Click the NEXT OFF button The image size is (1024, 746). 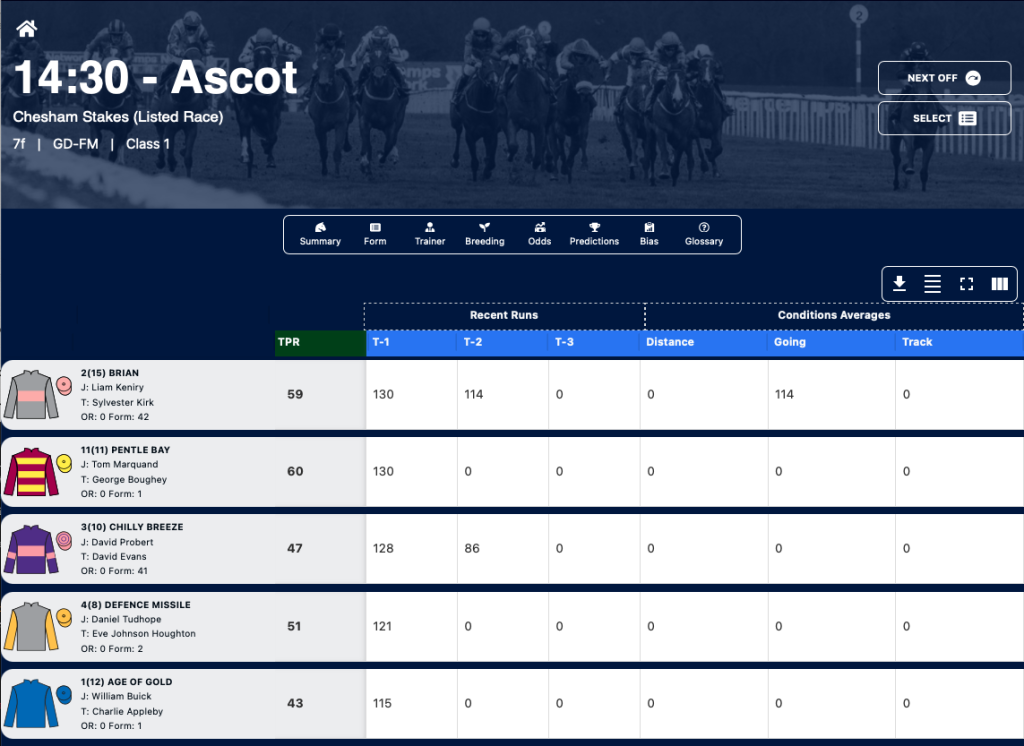944,78
